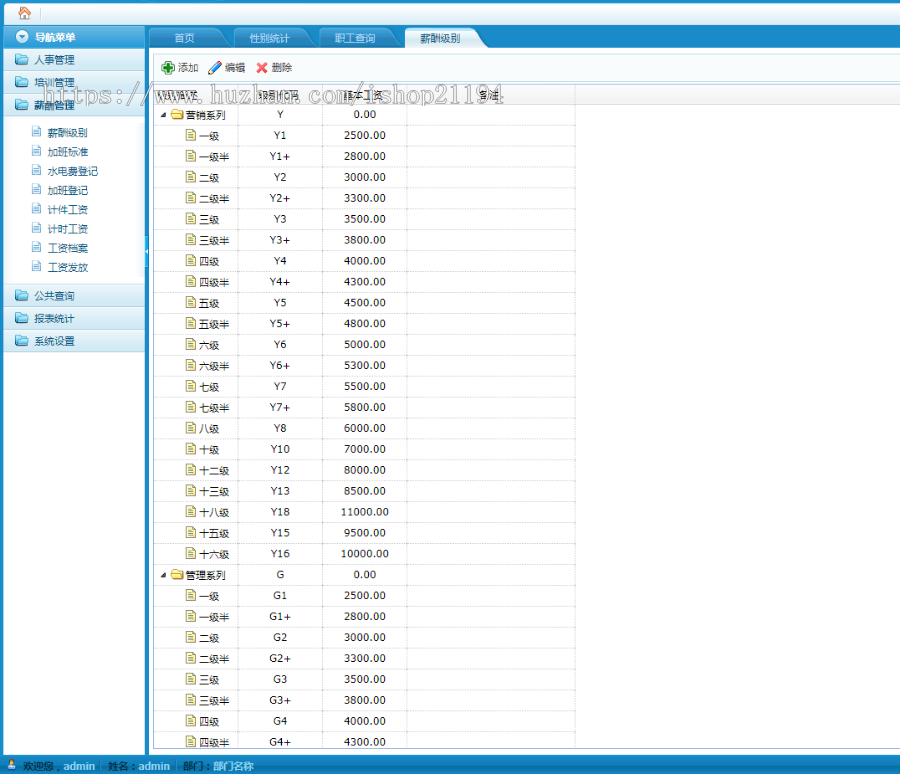Viewport: 900px width, 774px height.
Task: Click the page icon of row Y1
Action: click(191, 135)
